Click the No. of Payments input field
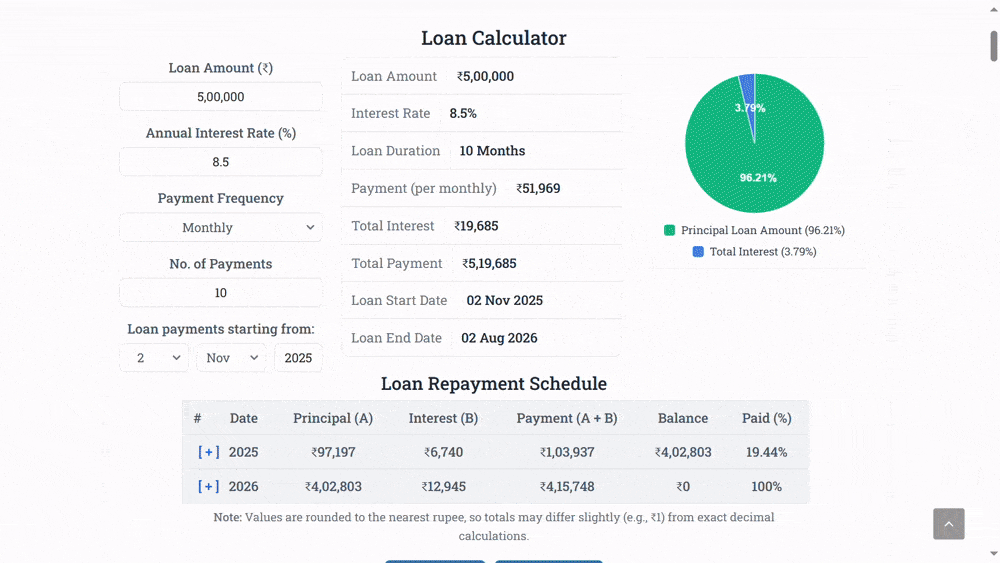The image size is (1000, 563). [221, 293]
